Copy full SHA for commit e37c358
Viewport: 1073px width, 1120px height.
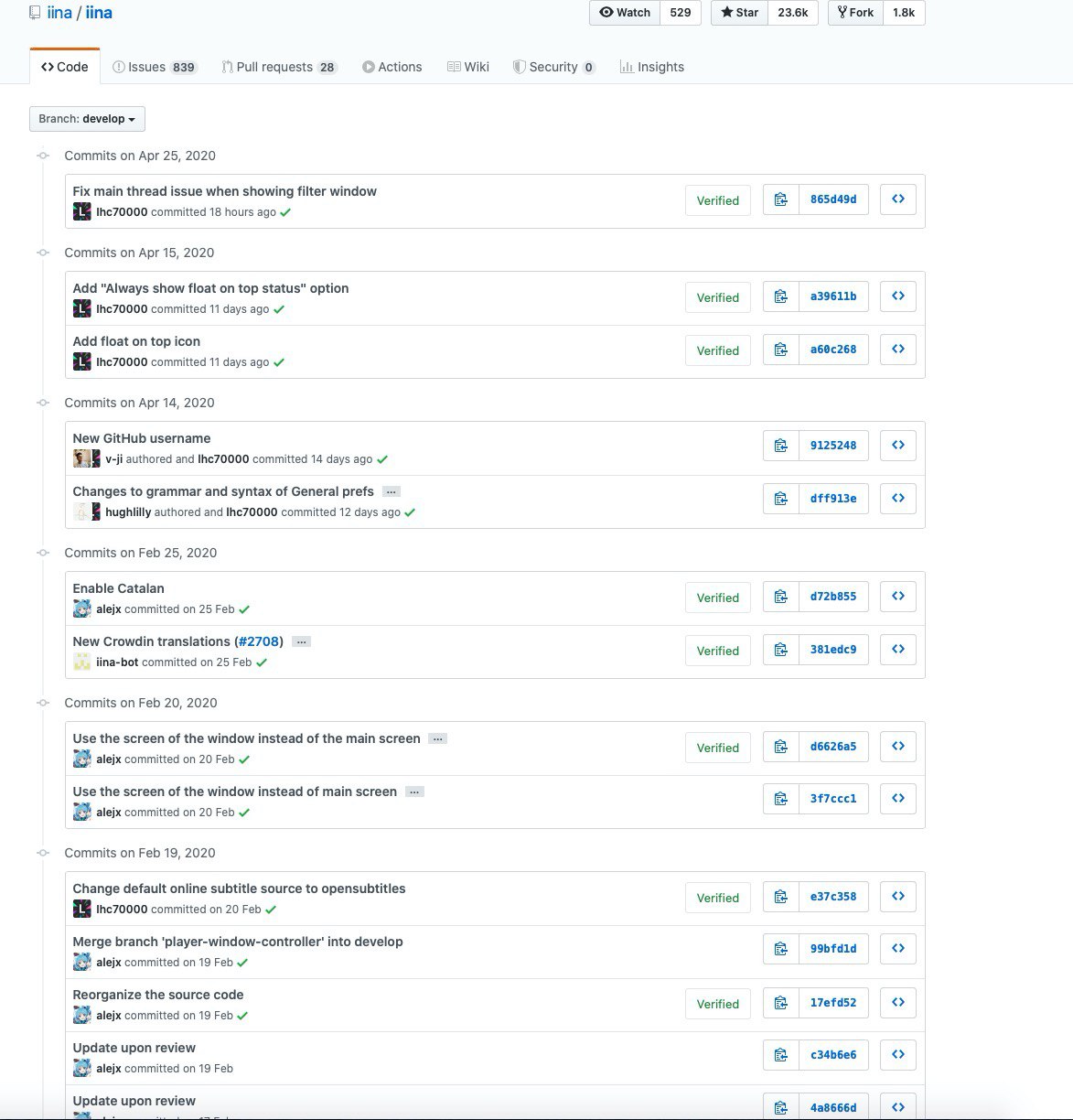coord(780,897)
